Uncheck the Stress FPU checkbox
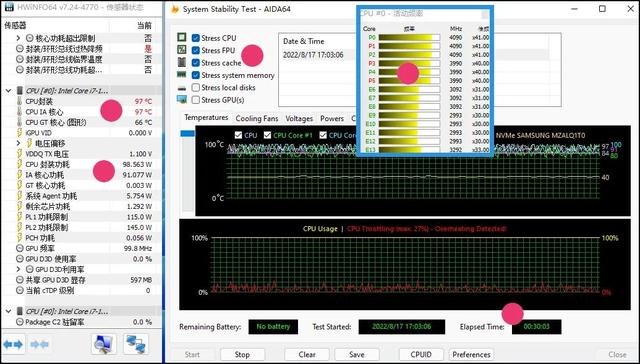The image size is (640, 364). [x=196, y=50]
